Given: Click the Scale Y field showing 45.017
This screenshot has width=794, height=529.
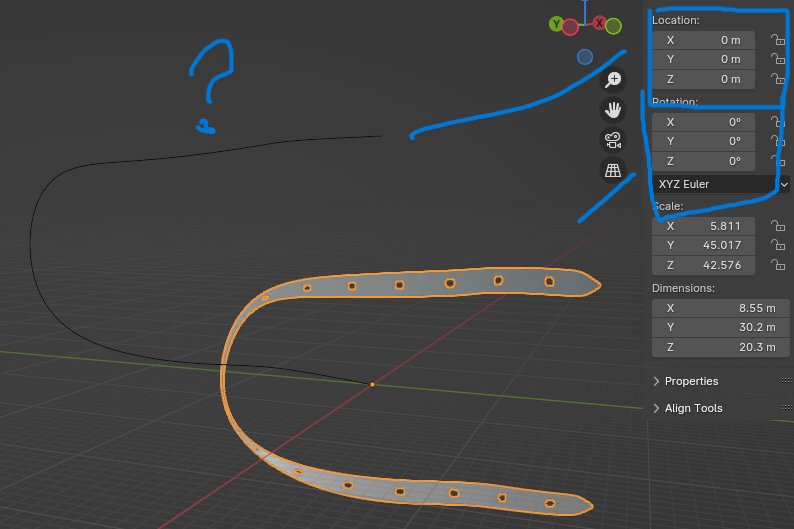Looking at the screenshot, I should tap(703, 245).
